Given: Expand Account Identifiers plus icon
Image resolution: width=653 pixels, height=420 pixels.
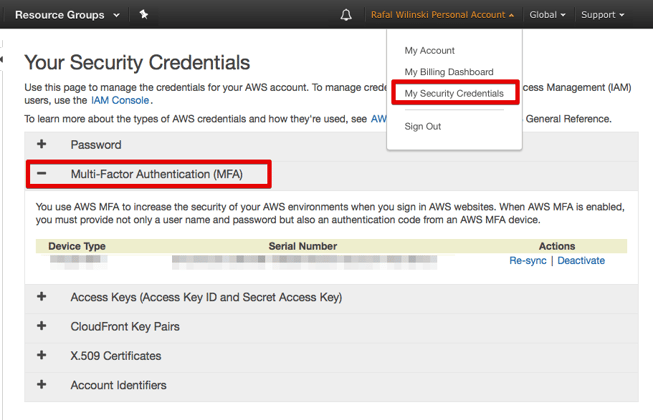Looking at the screenshot, I should 41,385.
